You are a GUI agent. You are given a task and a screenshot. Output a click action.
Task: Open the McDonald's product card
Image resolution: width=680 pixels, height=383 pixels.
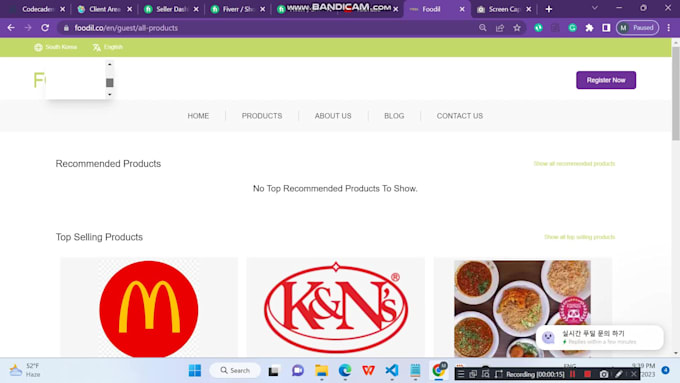pos(149,308)
